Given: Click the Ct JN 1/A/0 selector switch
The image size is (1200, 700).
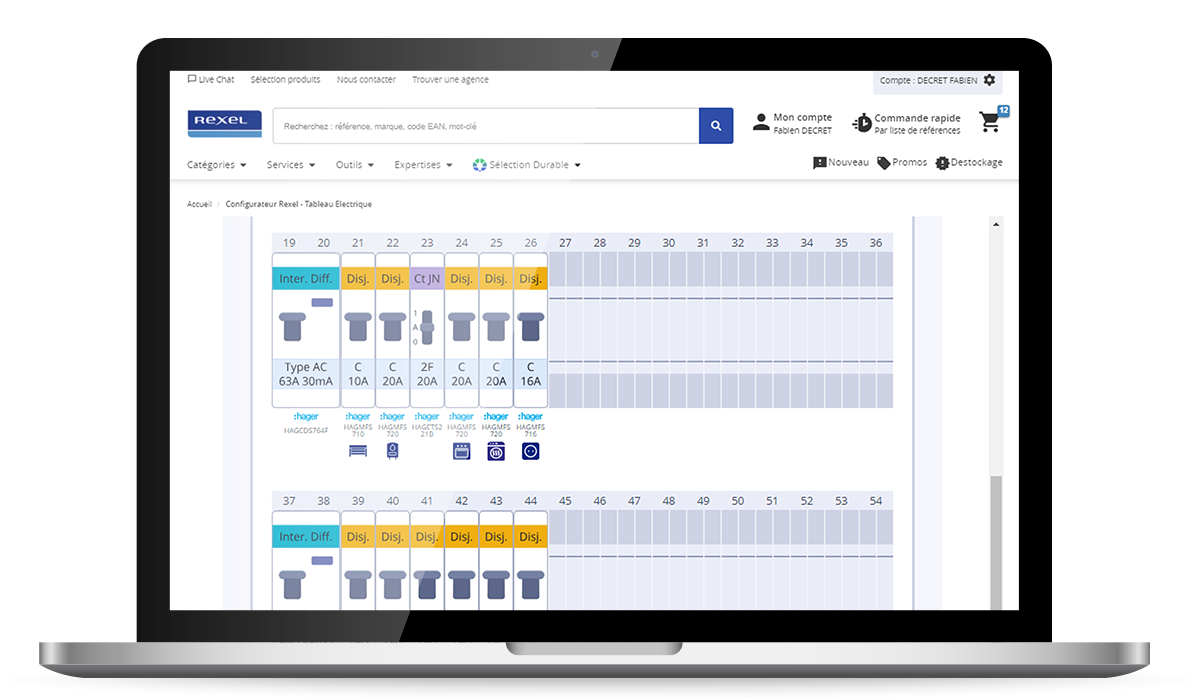Looking at the screenshot, I should [x=427, y=326].
